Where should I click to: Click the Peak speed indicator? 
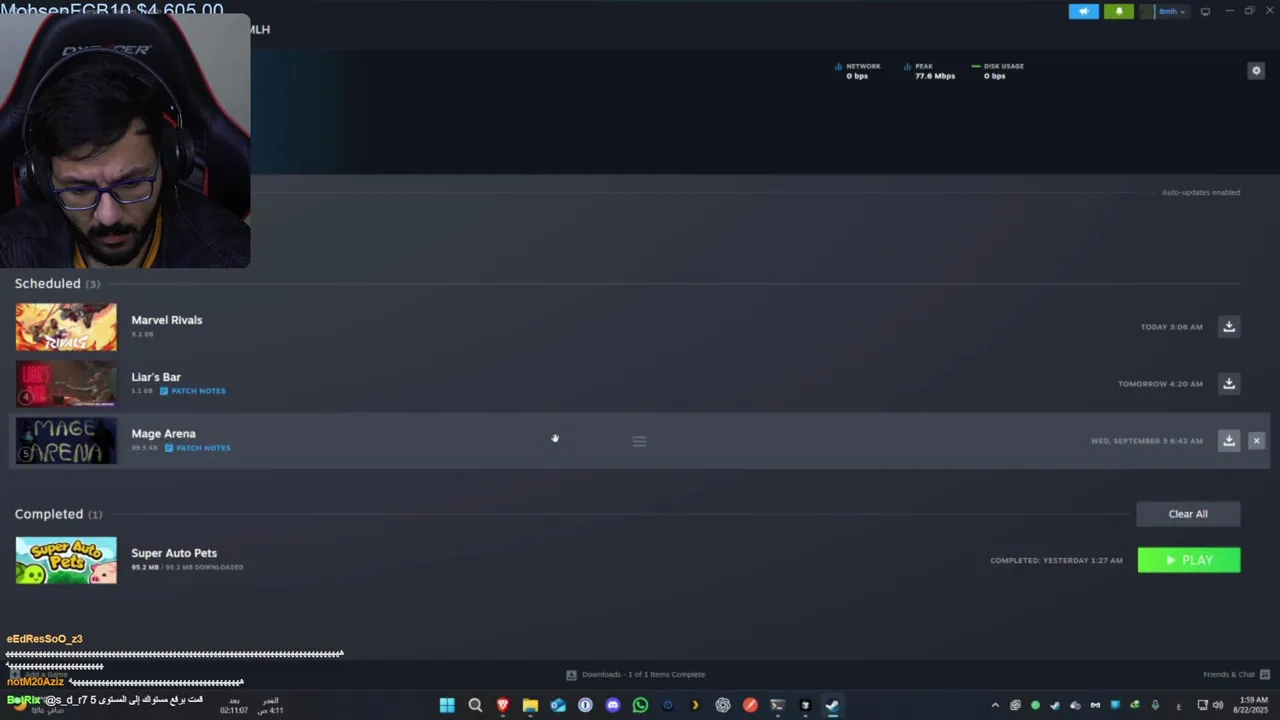click(929, 71)
